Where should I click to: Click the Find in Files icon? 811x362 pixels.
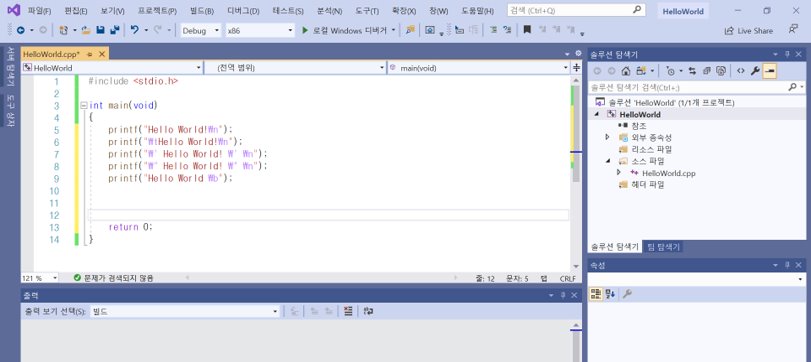[x=410, y=31]
